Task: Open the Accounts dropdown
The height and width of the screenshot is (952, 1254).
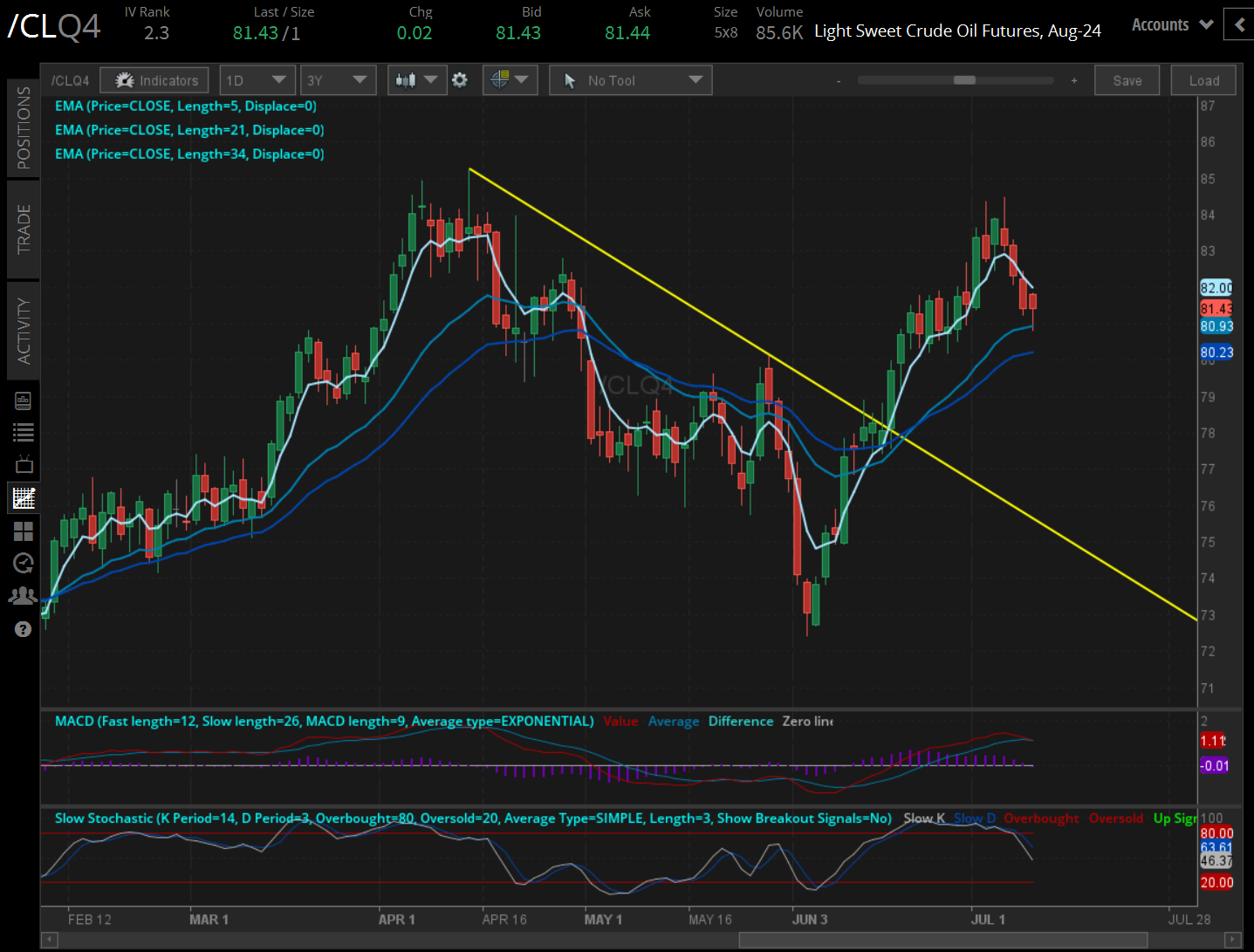Action: point(1172,24)
